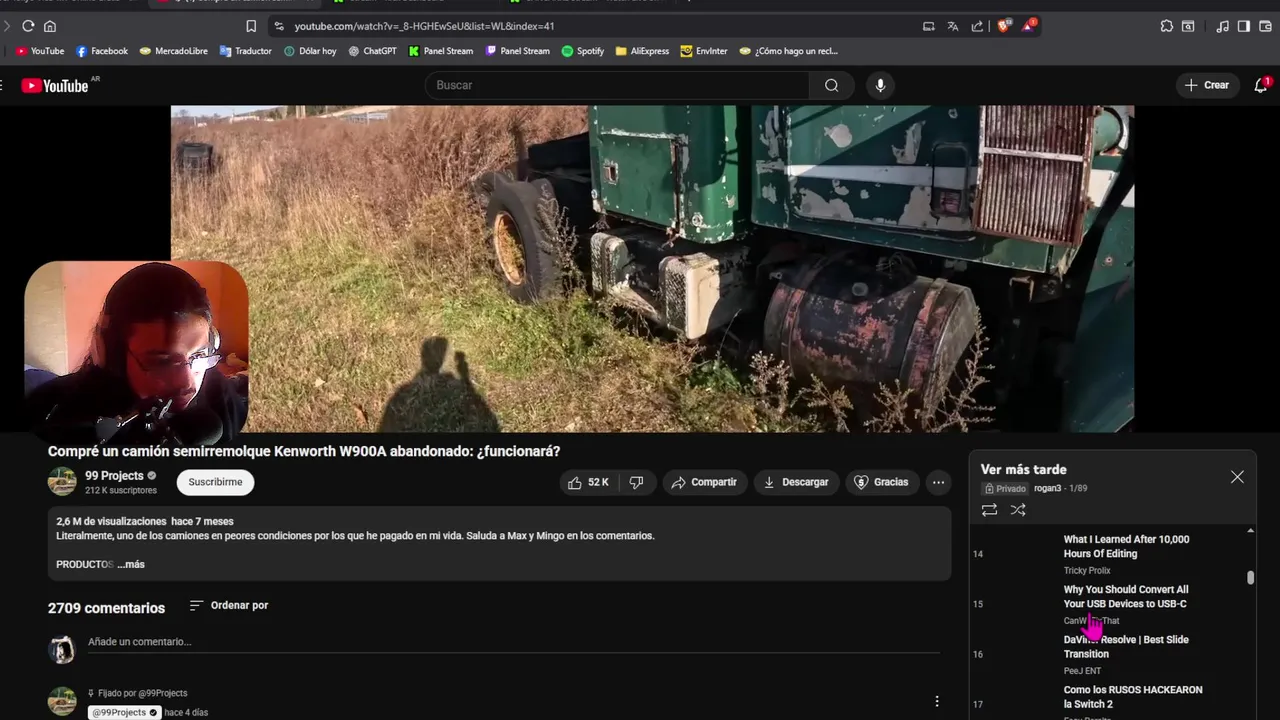The height and width of the screenshot is (720, 1280).
Task: Play 'Why You Should Convert All Your USB Devices'
Action: click(x=1126, y=596)
